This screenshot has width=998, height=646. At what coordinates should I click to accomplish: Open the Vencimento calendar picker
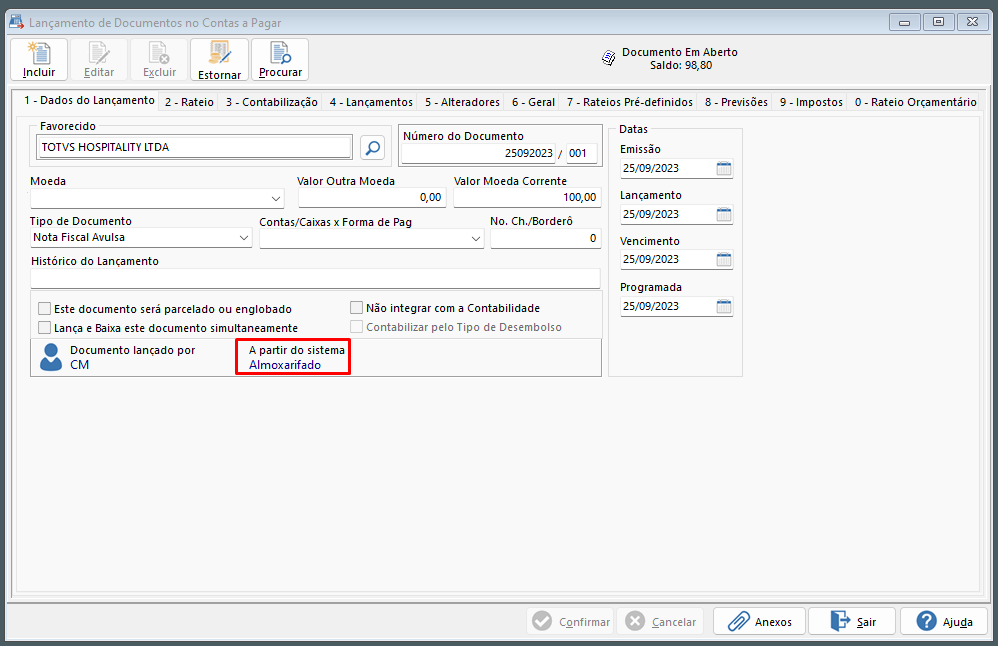[x=724, y=260]
